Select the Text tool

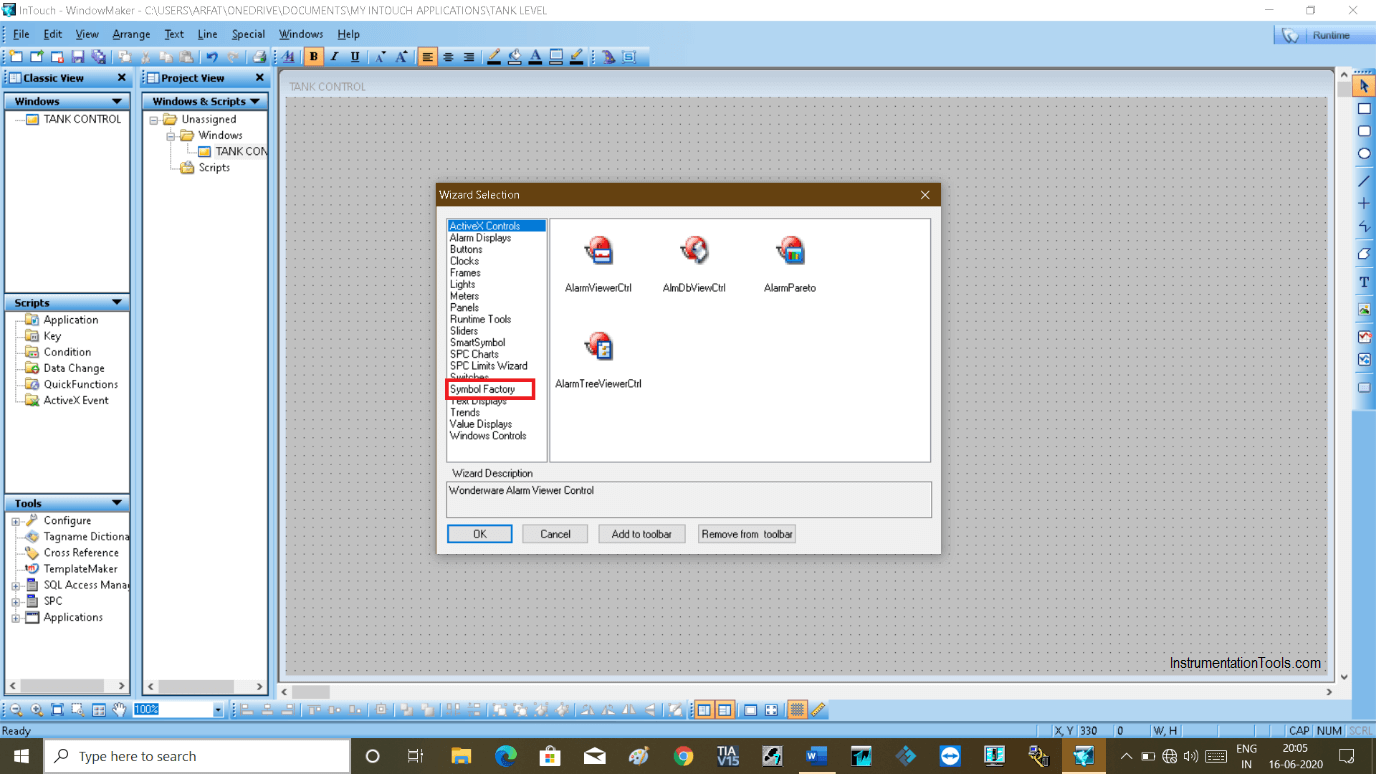(x=1364, y=283)
